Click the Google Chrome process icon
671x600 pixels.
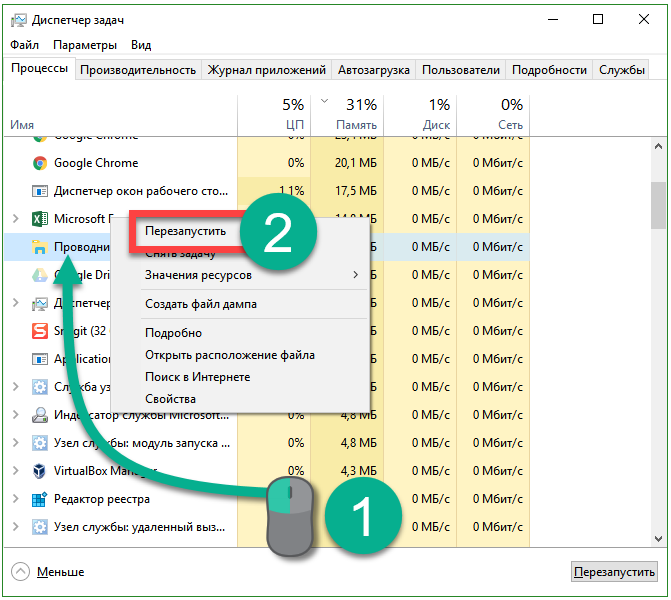(x=40, y=163)
